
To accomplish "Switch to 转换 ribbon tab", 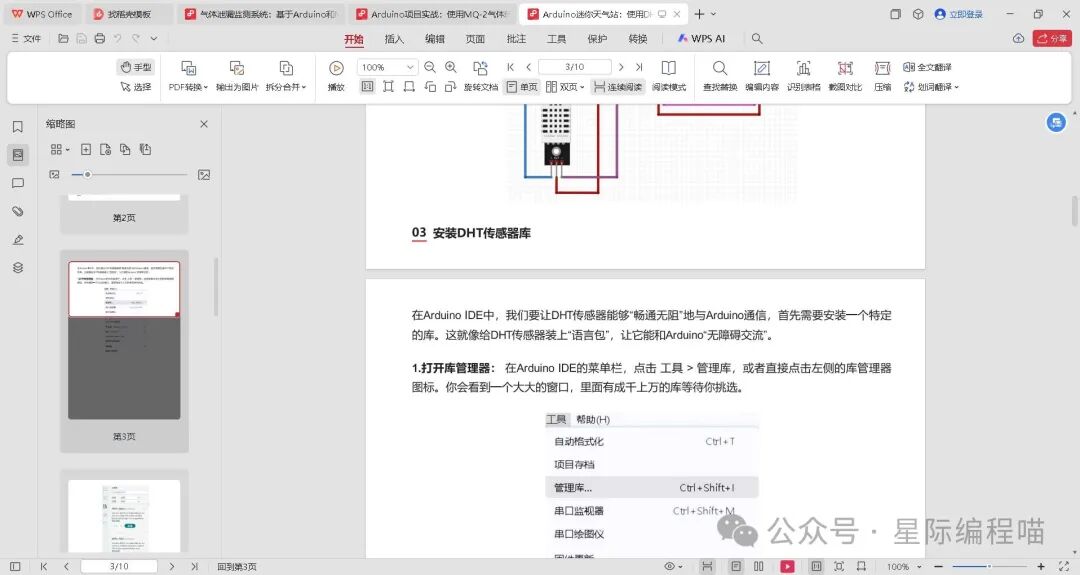I will (638, 39).
